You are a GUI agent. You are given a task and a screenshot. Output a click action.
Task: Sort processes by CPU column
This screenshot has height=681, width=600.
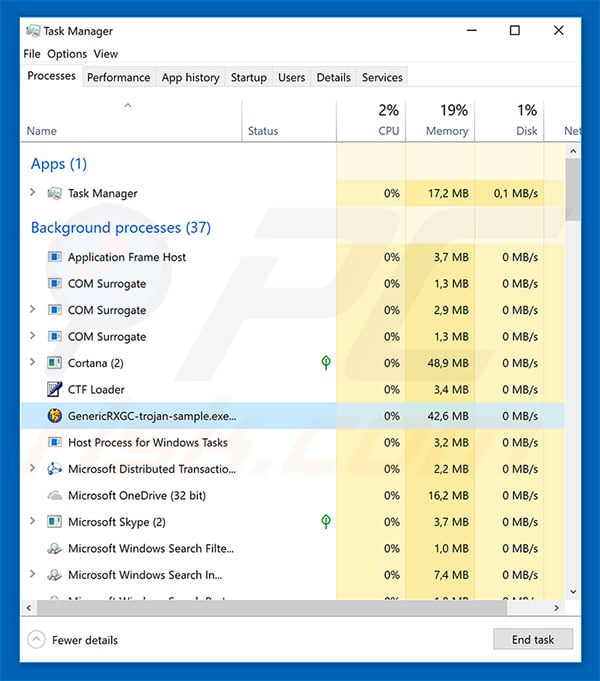(371, 121)
